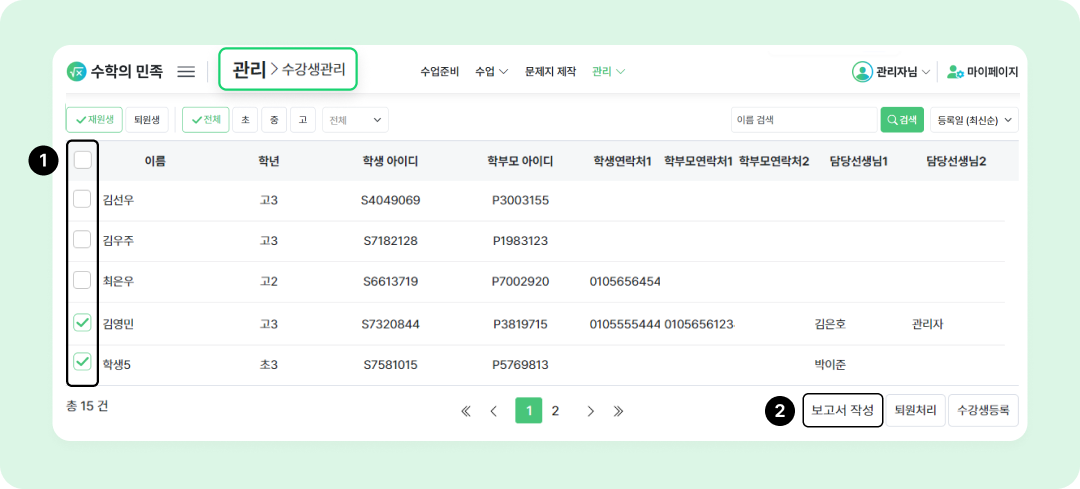Viewport: 1080px width, 489px height.
Task: Go to next page arrow
Action: click(591, 411)
